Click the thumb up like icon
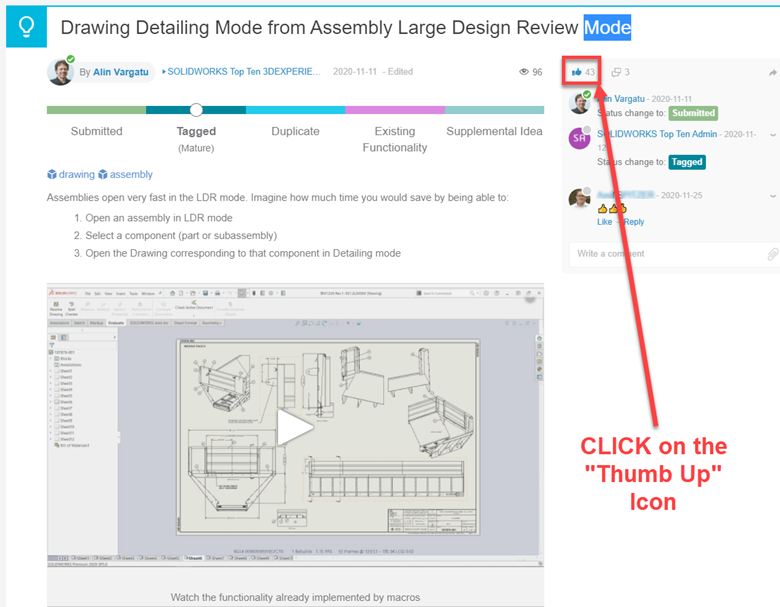This screenshot has width=780, height=607. click(577, 72)
